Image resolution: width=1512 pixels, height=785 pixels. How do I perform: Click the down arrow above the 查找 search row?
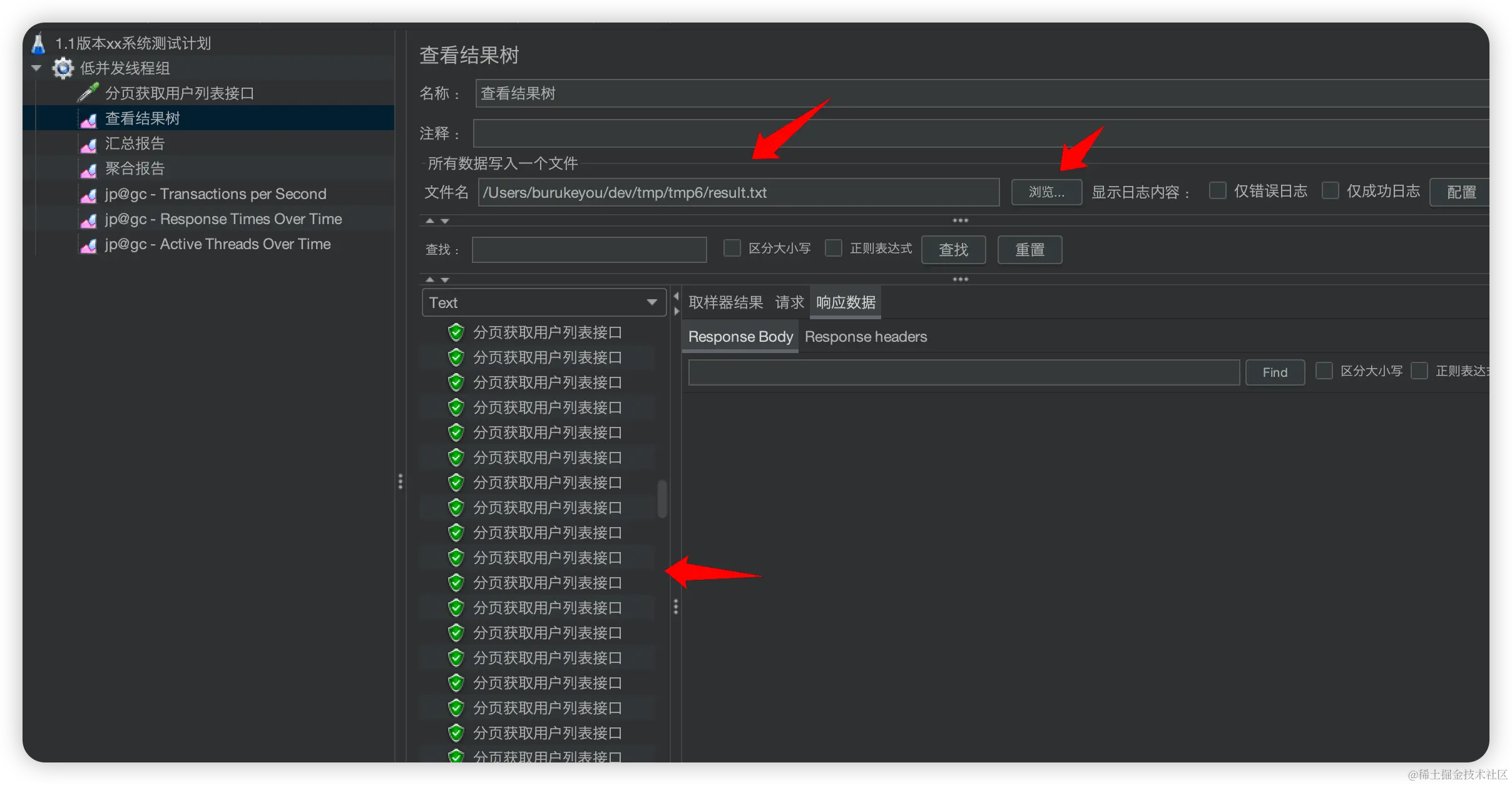point(445,220)
